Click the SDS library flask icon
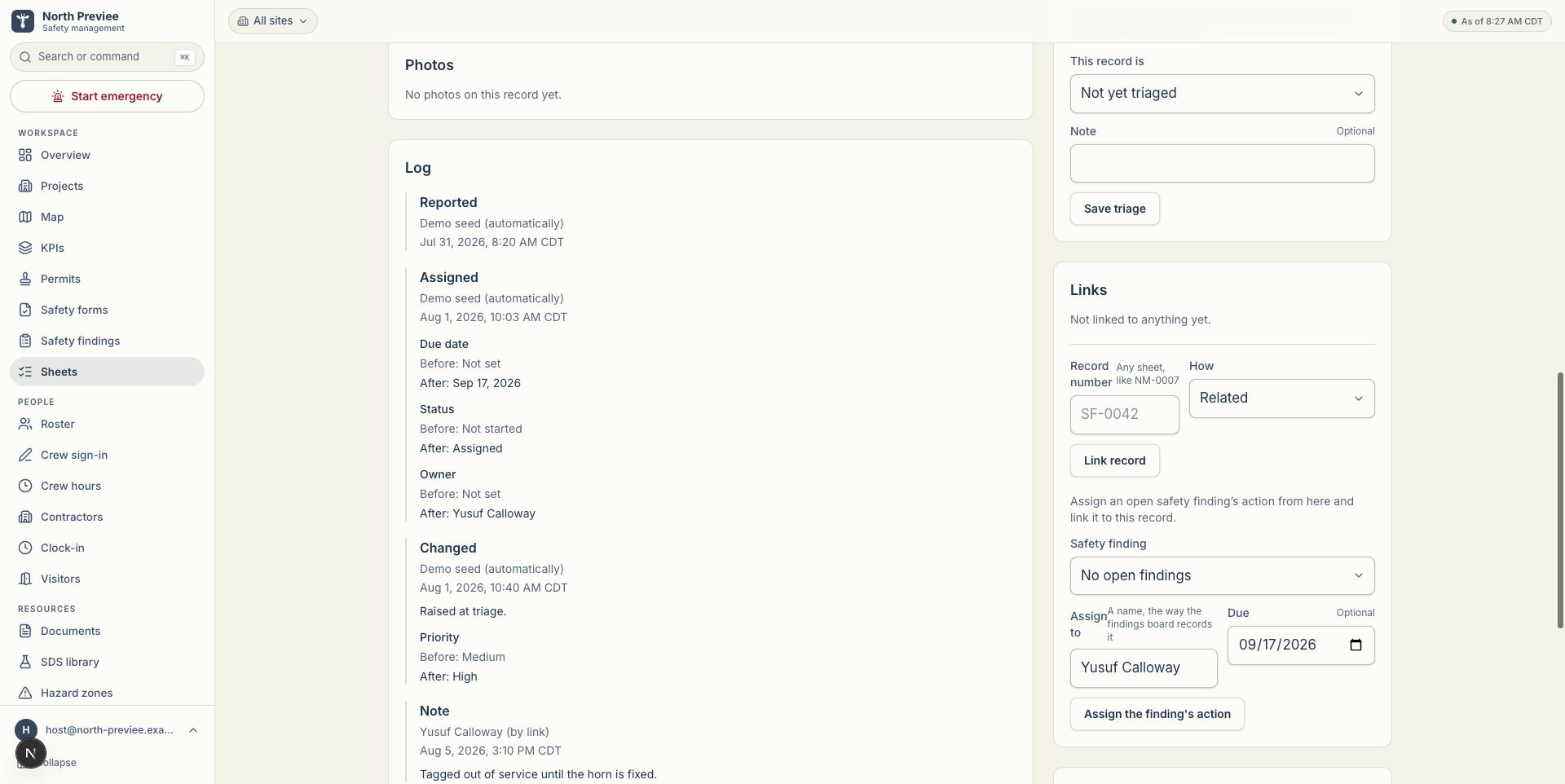This screenshot has height=784, width=1565. 25,662
